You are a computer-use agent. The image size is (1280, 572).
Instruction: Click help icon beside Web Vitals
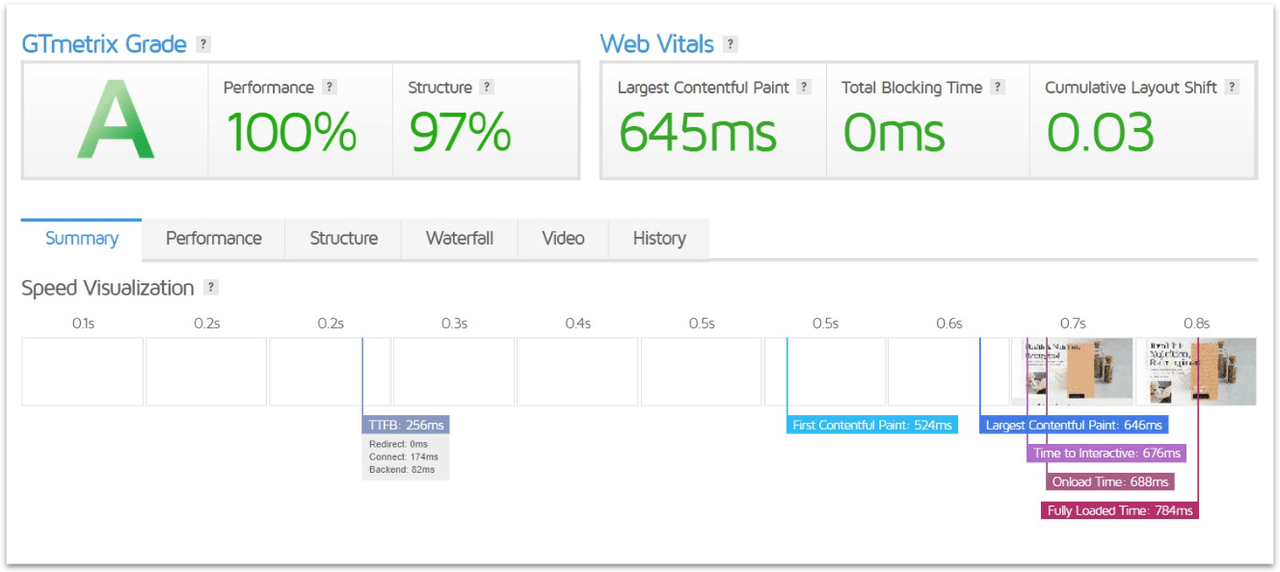731,44
